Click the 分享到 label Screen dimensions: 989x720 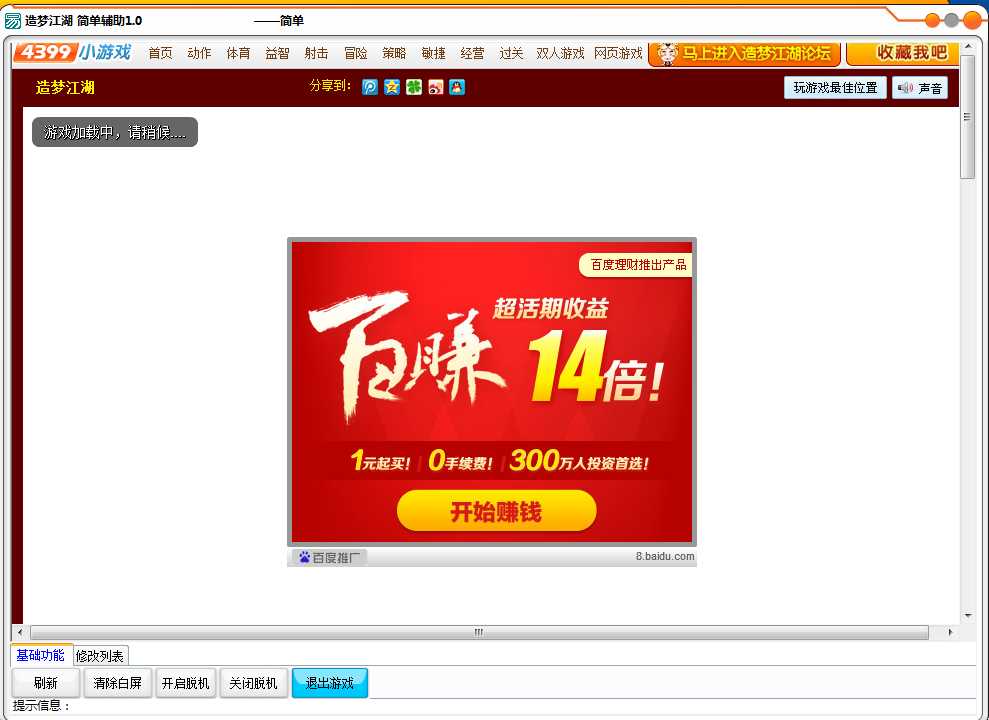click(330, 86)
